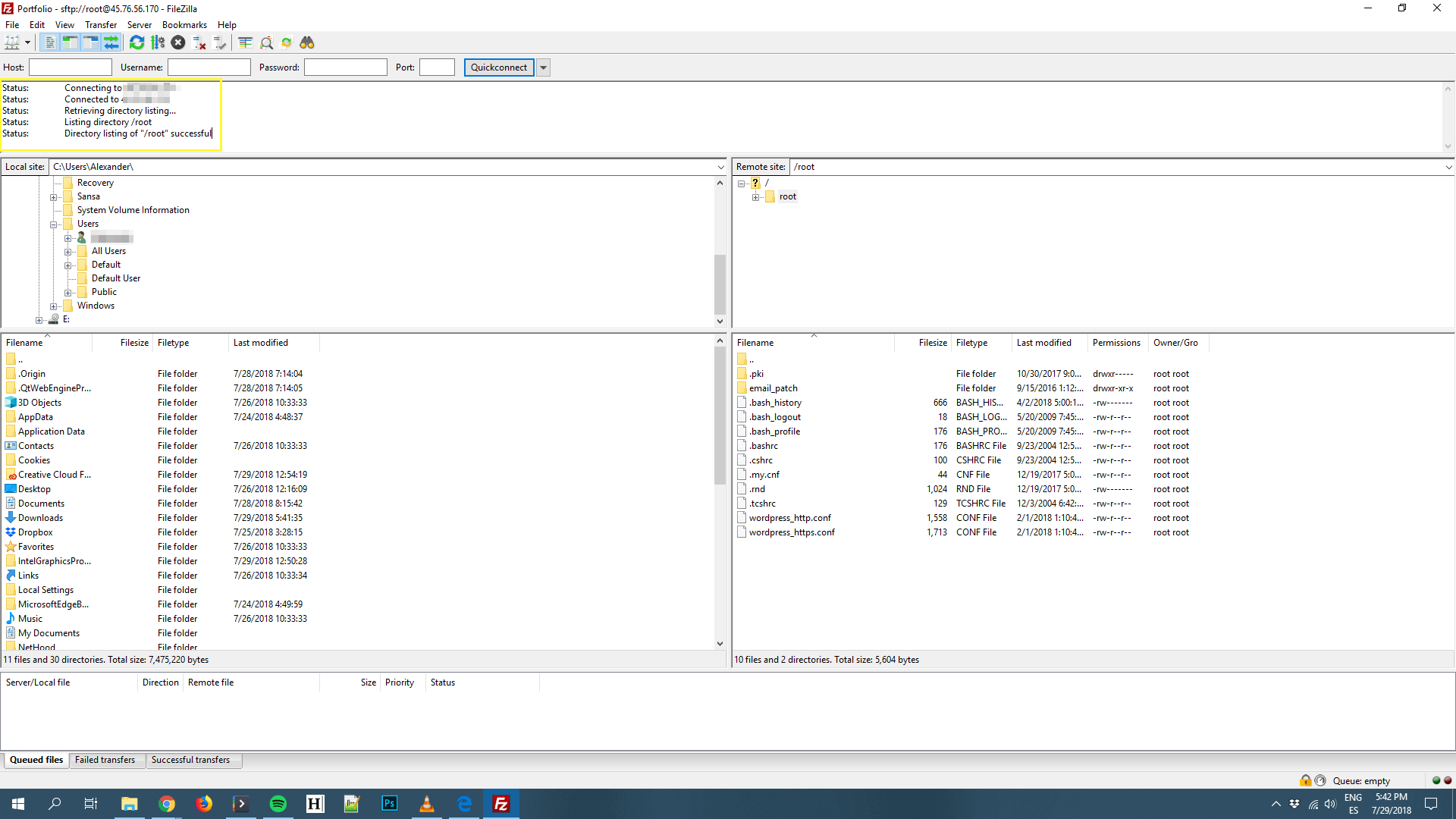Click the filter filename icon
Viewport: 1456px width, 819px height.
266,42
